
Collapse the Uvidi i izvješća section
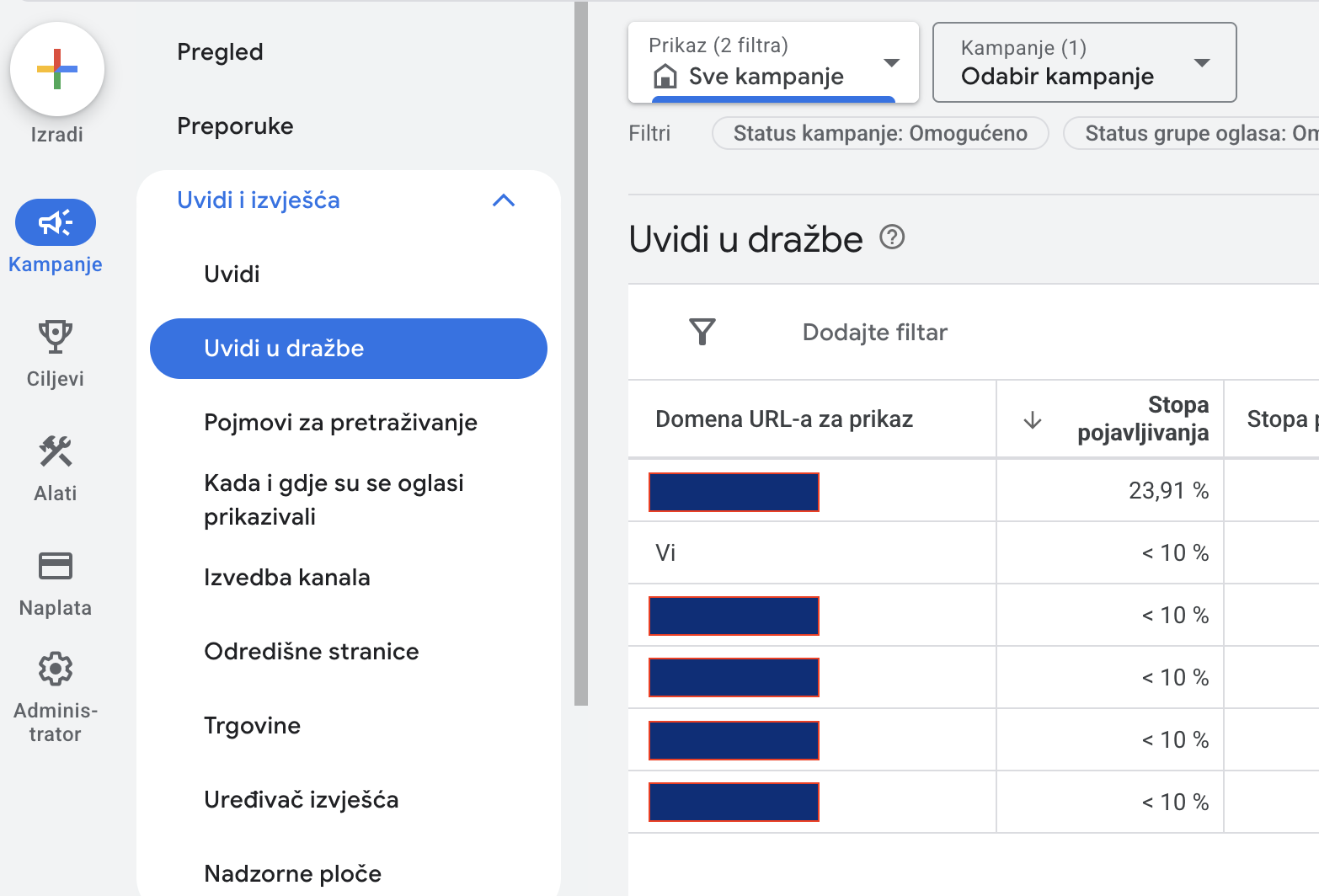503,200
